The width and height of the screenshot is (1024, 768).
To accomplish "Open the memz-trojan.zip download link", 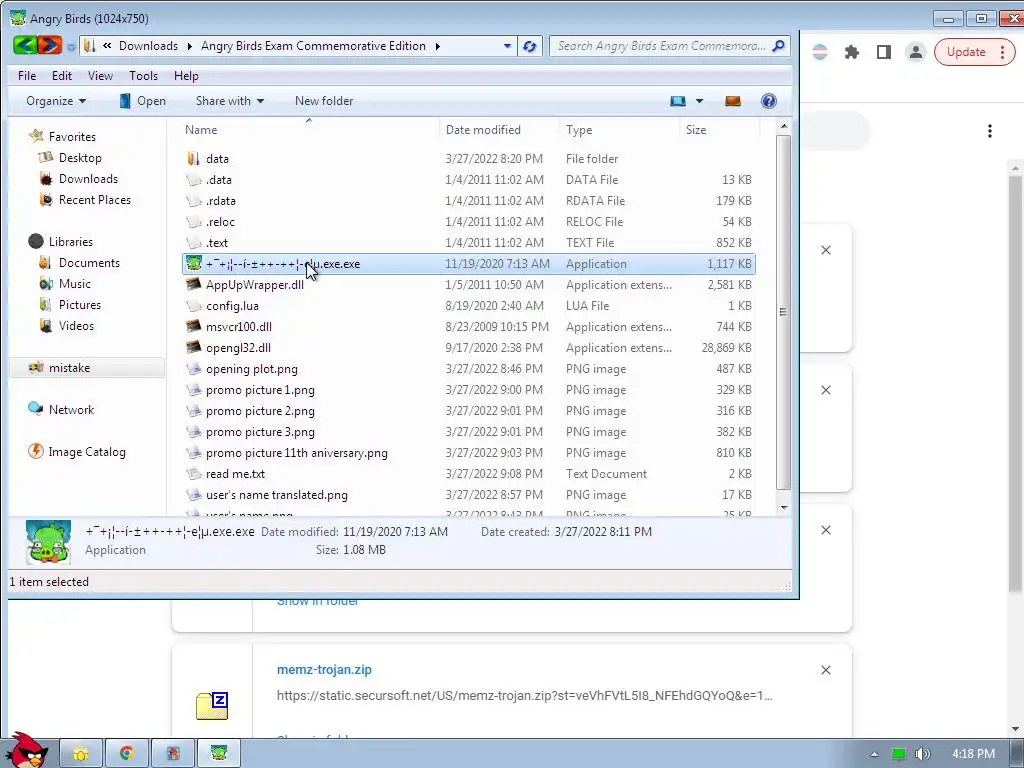I will point(324,669).
